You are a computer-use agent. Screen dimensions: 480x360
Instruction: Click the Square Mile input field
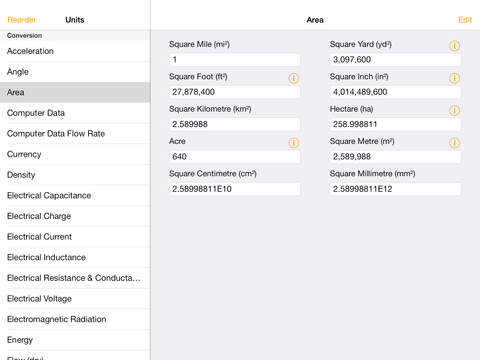(x=234, y=60)
